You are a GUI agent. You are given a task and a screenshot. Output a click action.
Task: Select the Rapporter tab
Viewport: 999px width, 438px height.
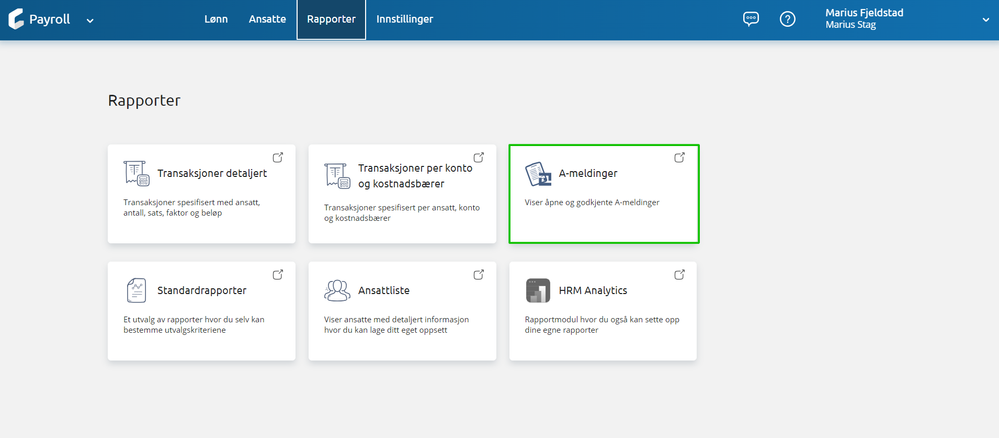click(x=331, y=19)
